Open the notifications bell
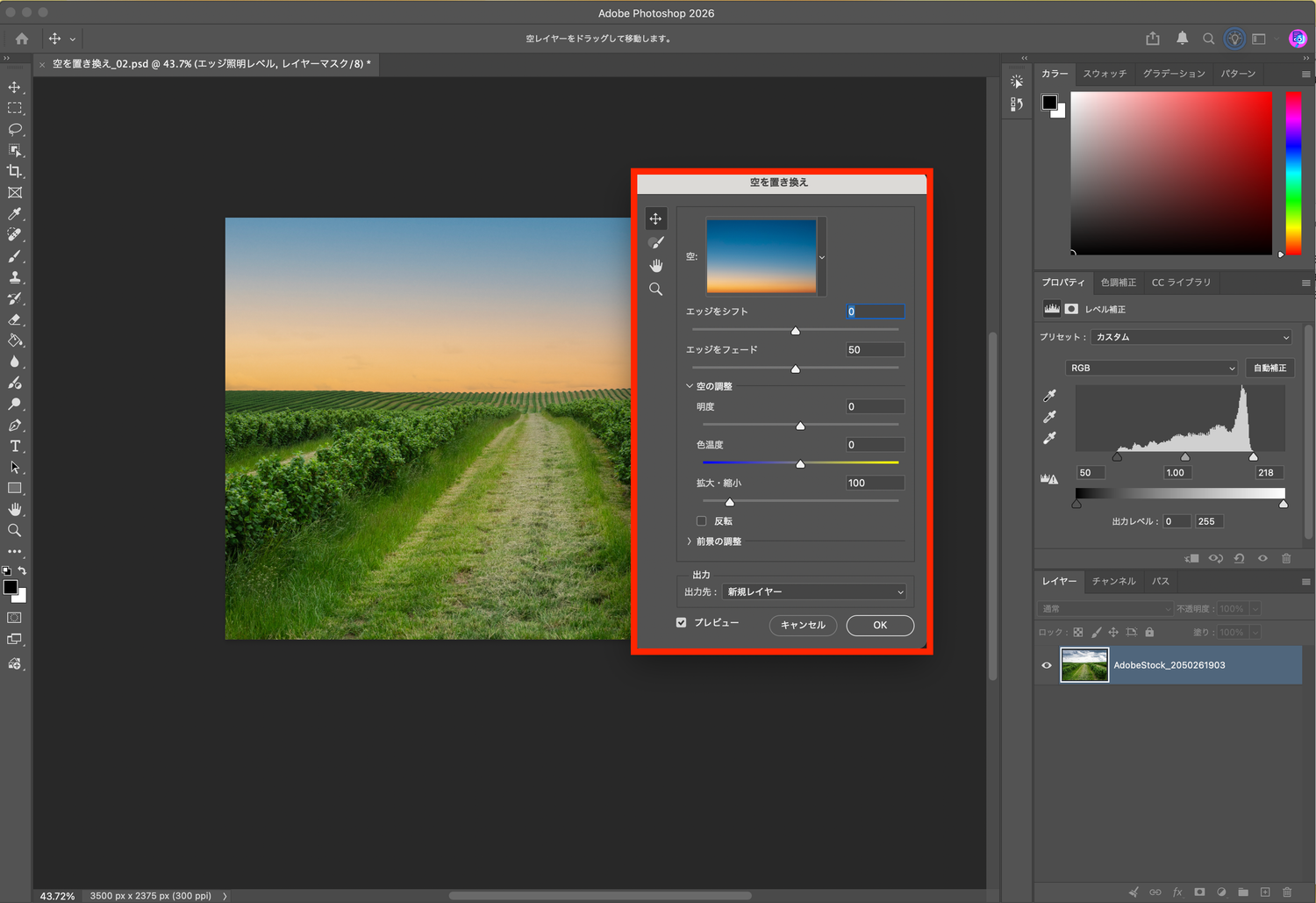1316x903 pixels. pyautogui.click(x=1182, y=39)
